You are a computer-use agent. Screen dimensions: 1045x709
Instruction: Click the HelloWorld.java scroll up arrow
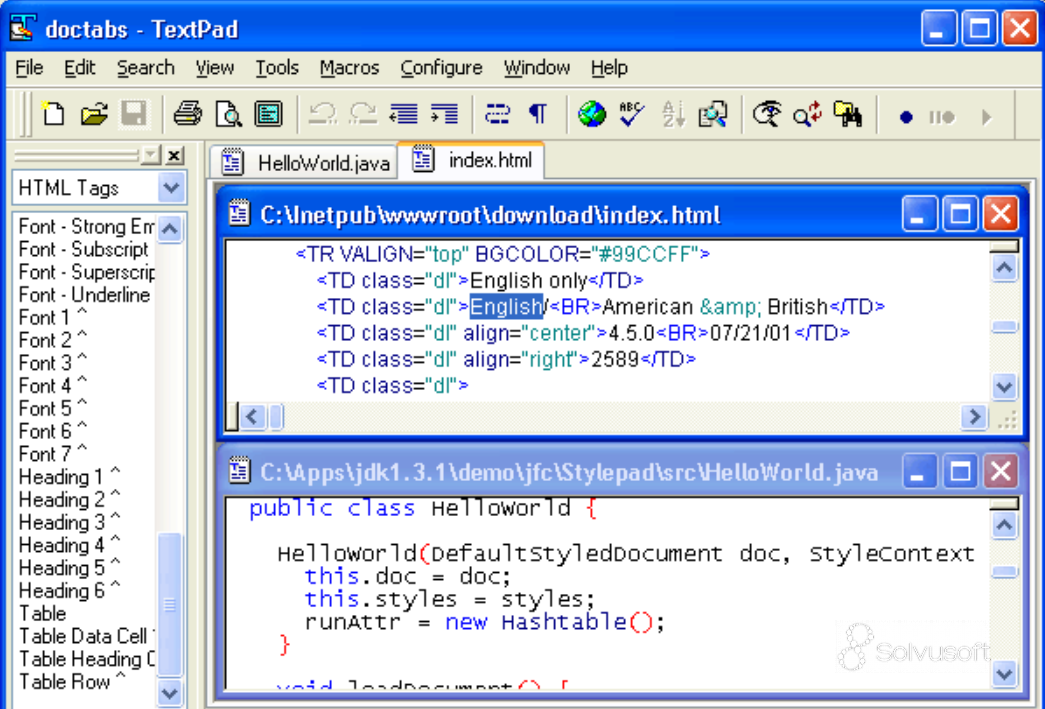point(1004,526)
